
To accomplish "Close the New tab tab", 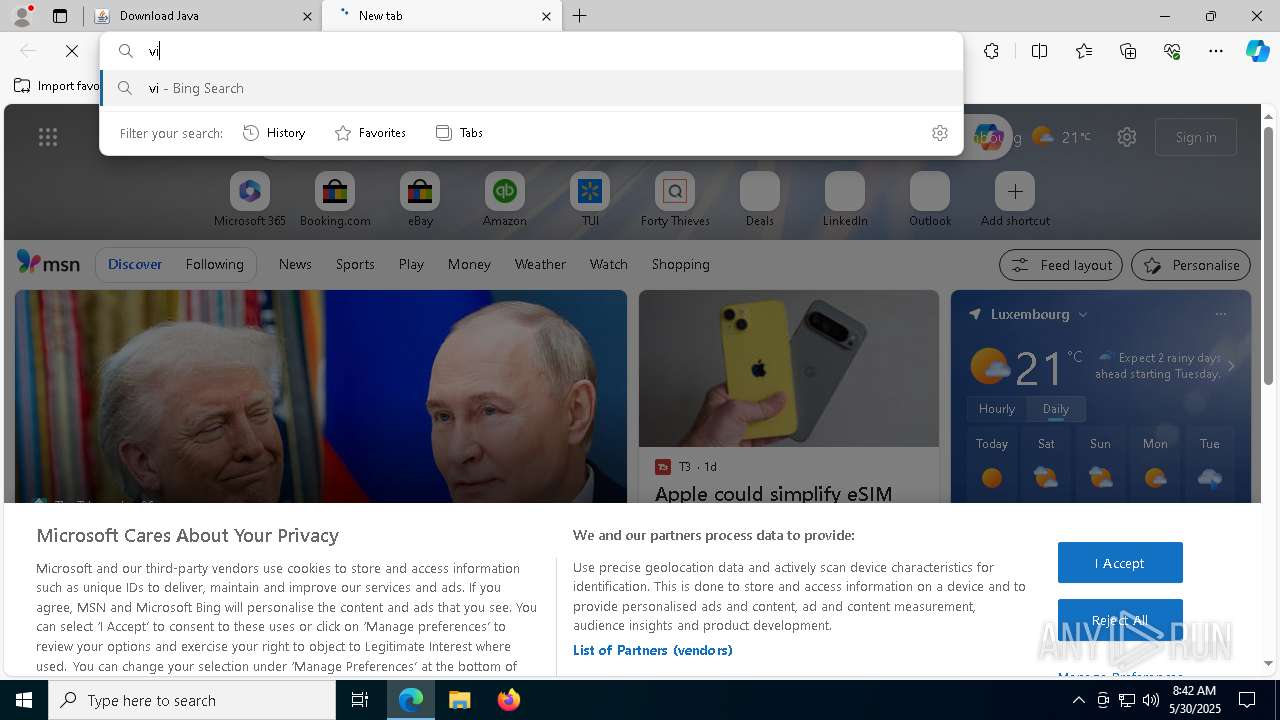I will [x=546, y=16].
